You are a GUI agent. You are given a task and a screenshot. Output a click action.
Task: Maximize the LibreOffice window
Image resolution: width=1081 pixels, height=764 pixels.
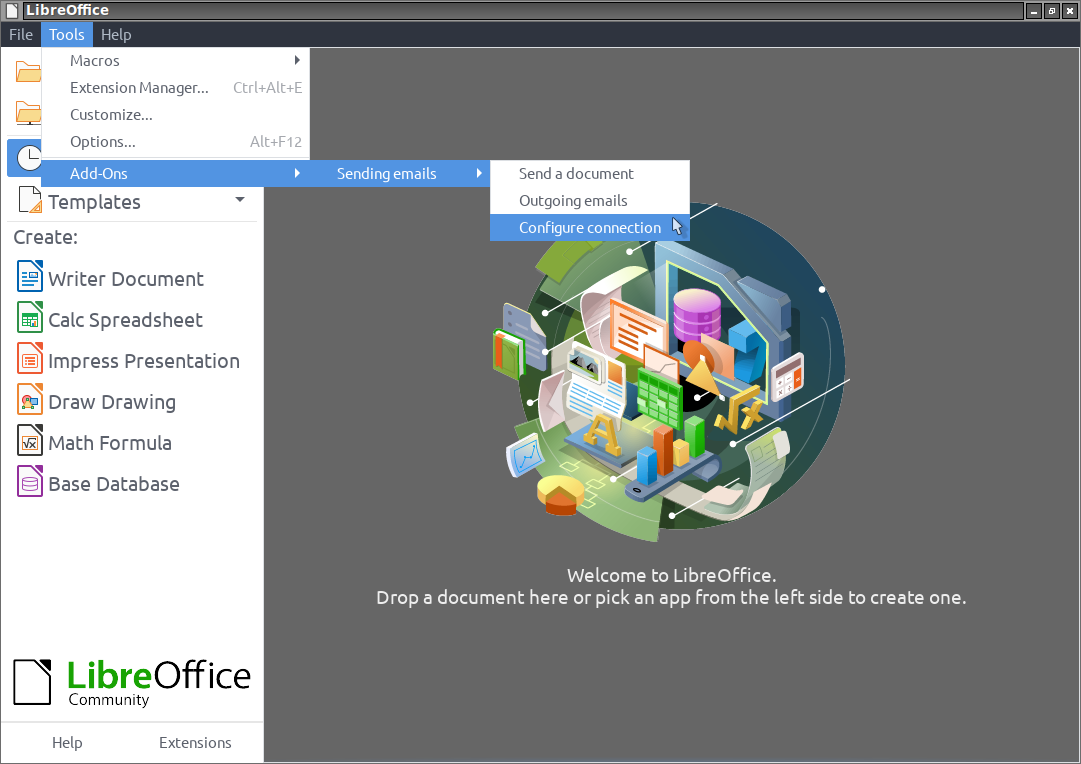(x=1051, y=11)
